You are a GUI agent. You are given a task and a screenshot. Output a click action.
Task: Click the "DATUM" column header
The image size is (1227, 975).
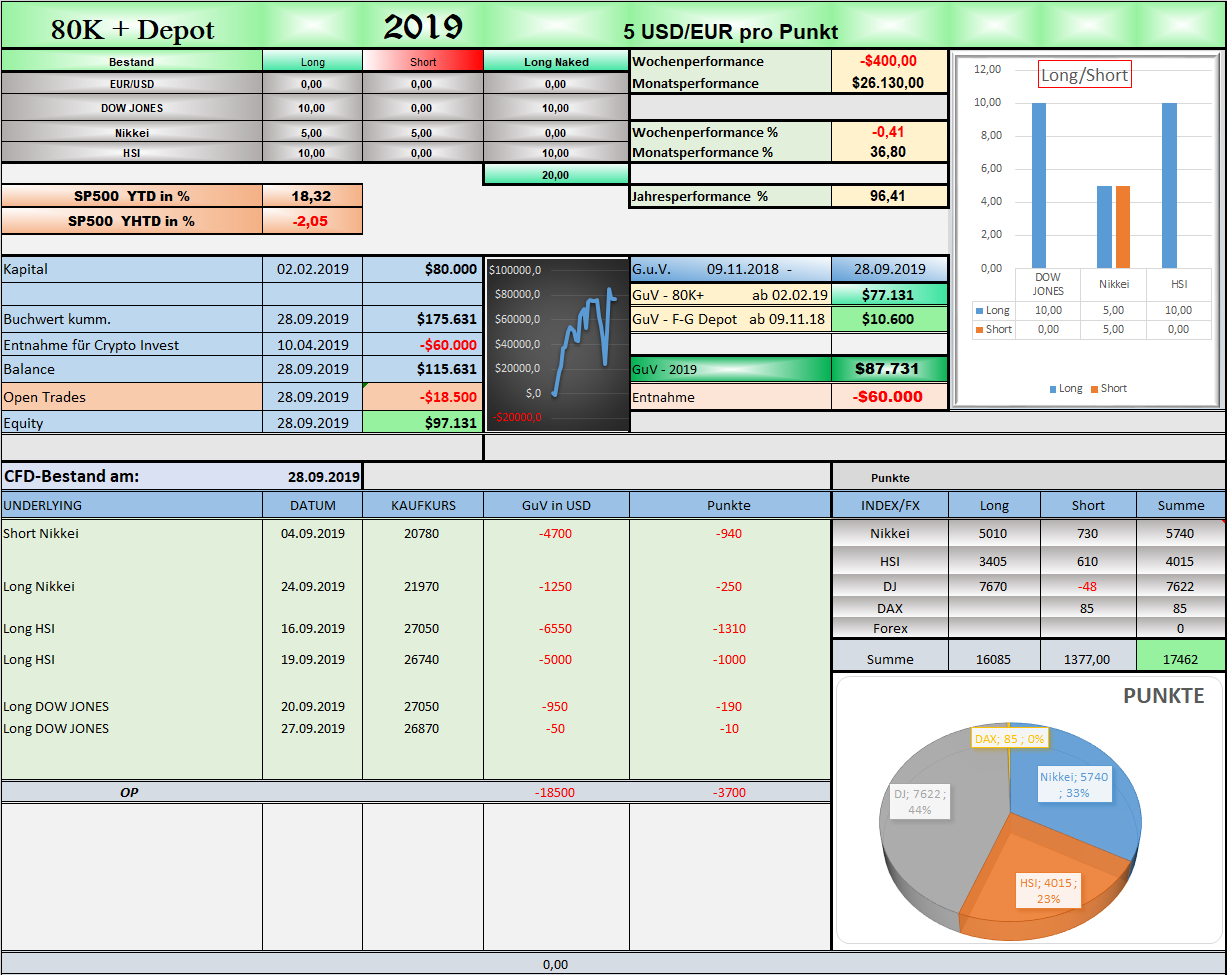tap(313, 505)
